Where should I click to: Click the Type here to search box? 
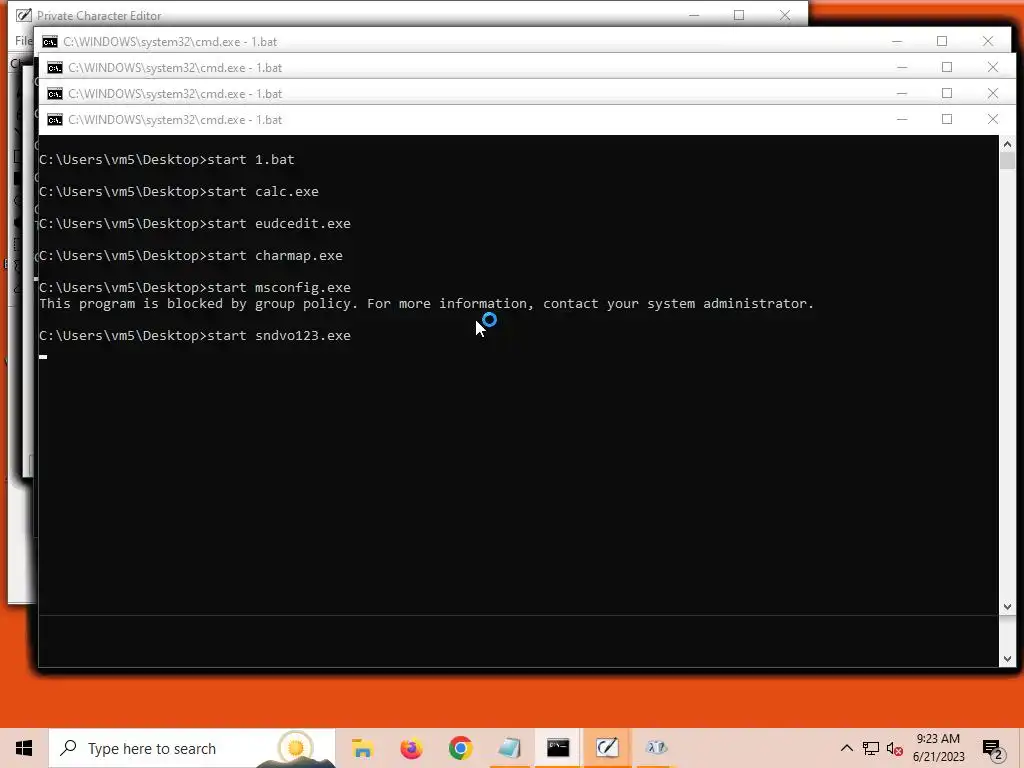click(192, 748)
